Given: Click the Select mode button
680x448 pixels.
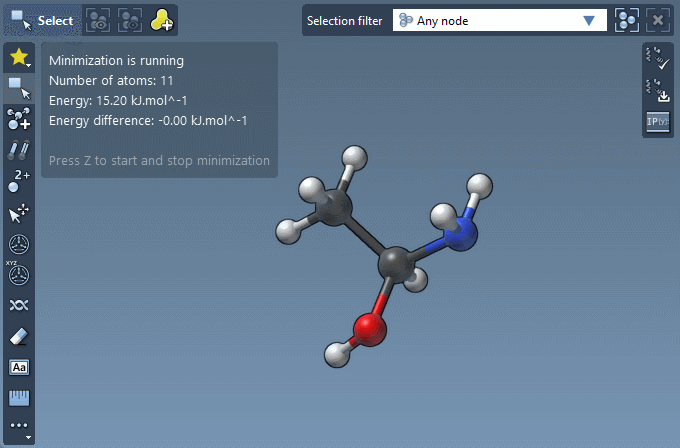Looking at the screenshot, I should coord(42,20).
